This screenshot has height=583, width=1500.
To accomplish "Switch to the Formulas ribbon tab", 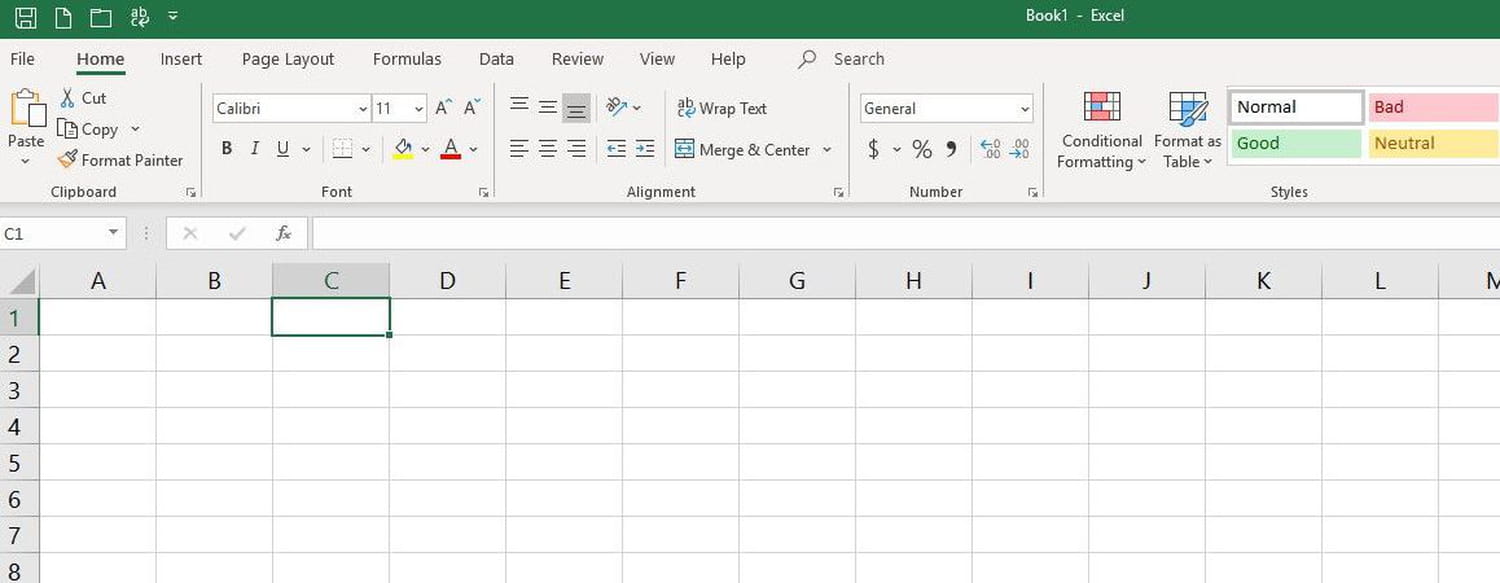I will click(x=406, y=59).
